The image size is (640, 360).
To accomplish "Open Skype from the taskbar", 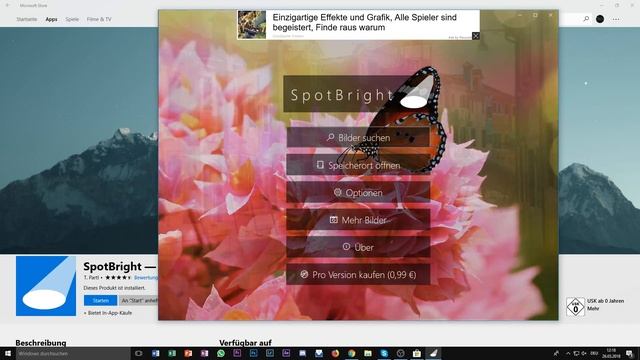I will (384, 353).
